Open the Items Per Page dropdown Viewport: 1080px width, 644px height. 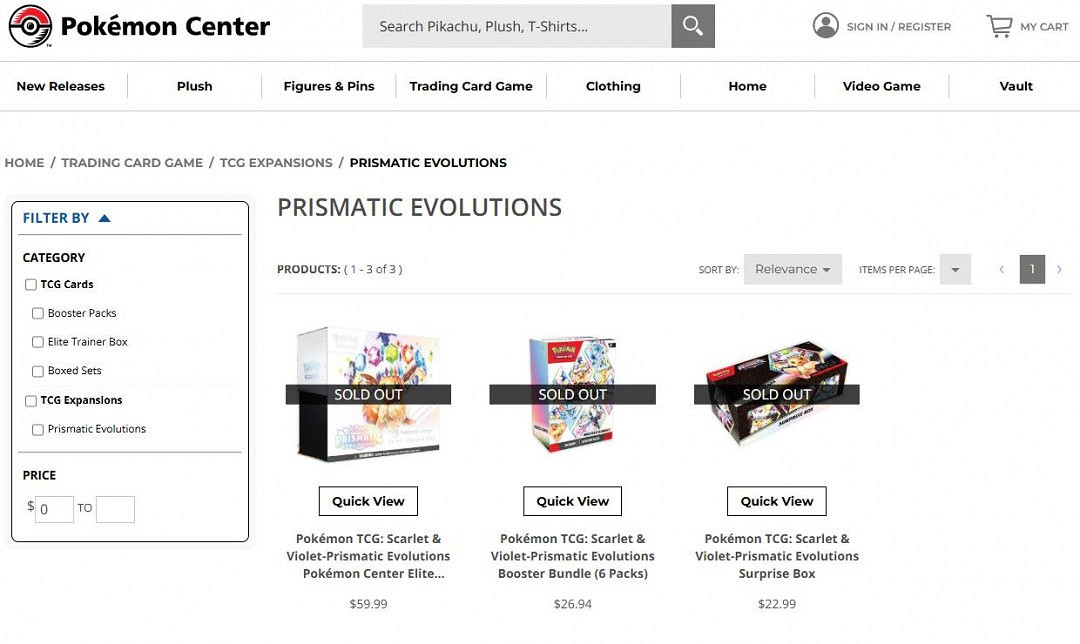(x=955, y=269)
